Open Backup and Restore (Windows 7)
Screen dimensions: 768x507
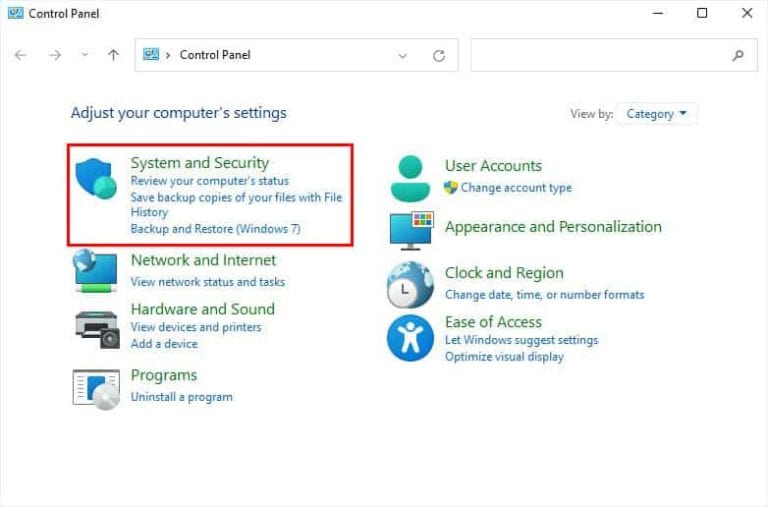[x=216, y=229]
